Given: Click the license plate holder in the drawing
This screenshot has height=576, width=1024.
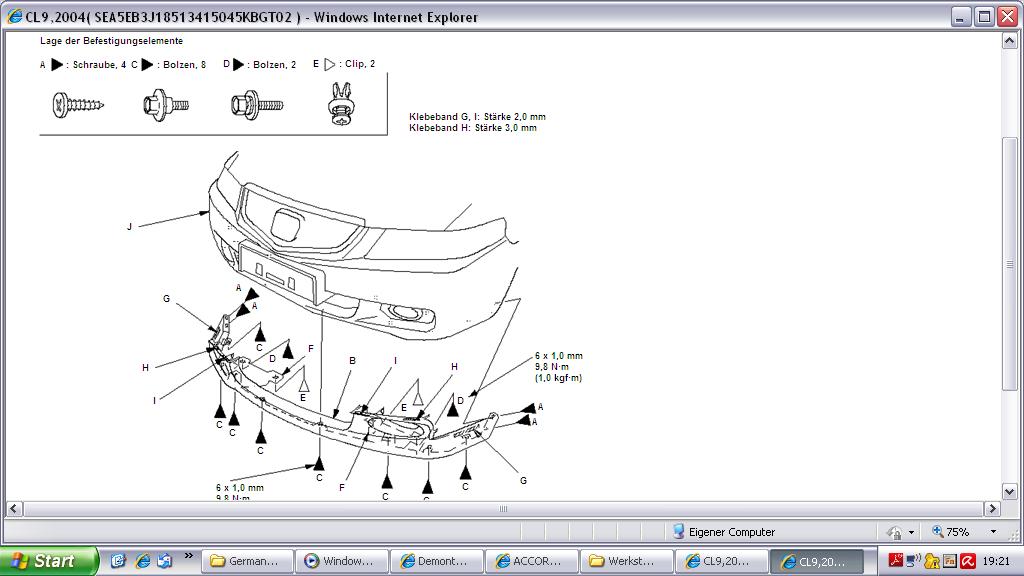Looking at the screenshot, I should point(281,275).
